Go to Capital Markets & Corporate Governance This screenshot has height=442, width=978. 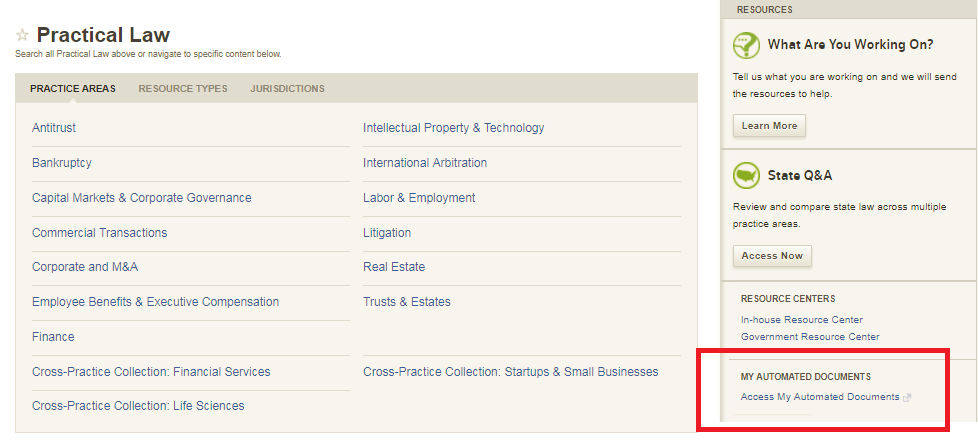click(142, 198)
